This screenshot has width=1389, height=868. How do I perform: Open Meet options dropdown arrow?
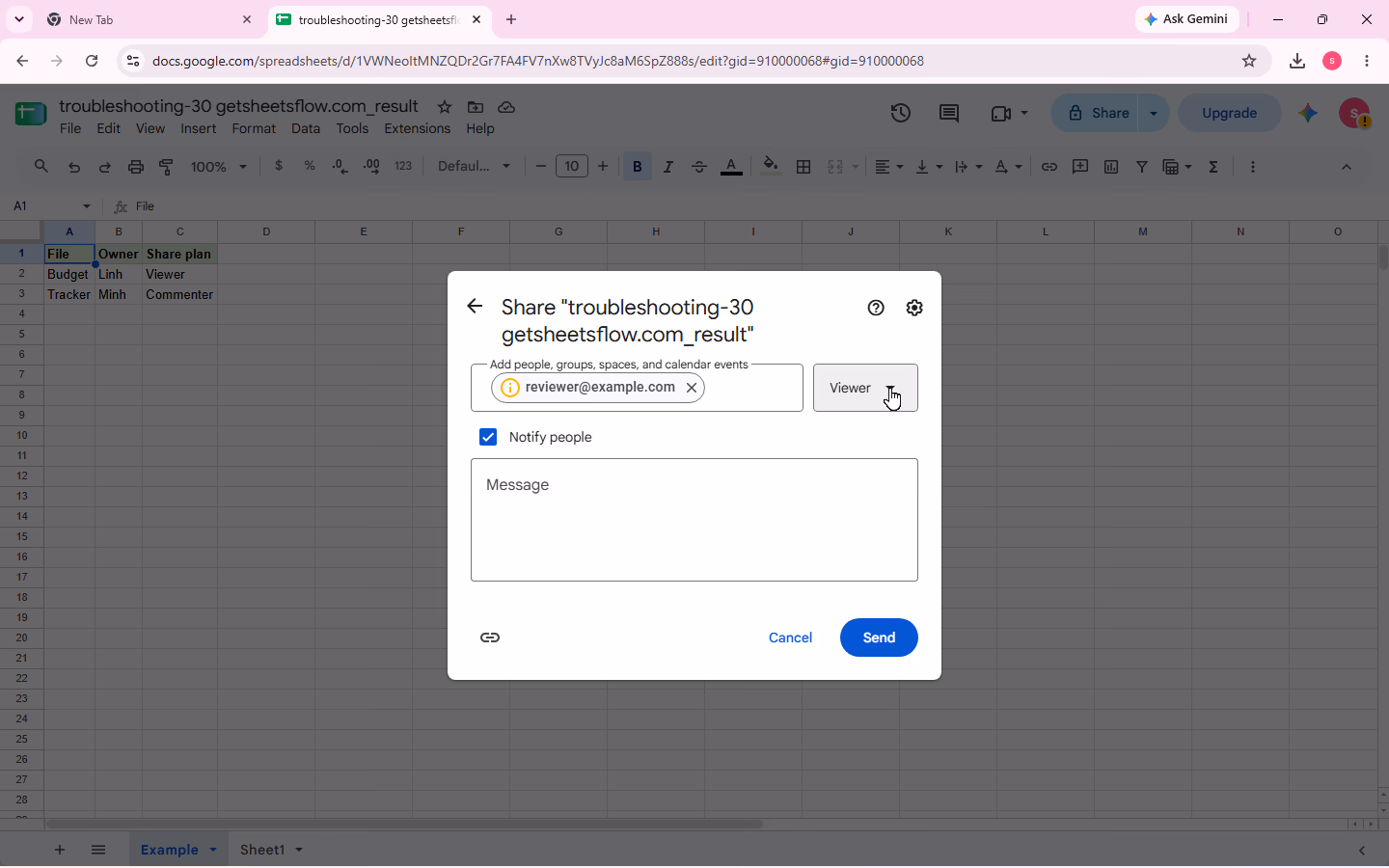pos(1024,113)
